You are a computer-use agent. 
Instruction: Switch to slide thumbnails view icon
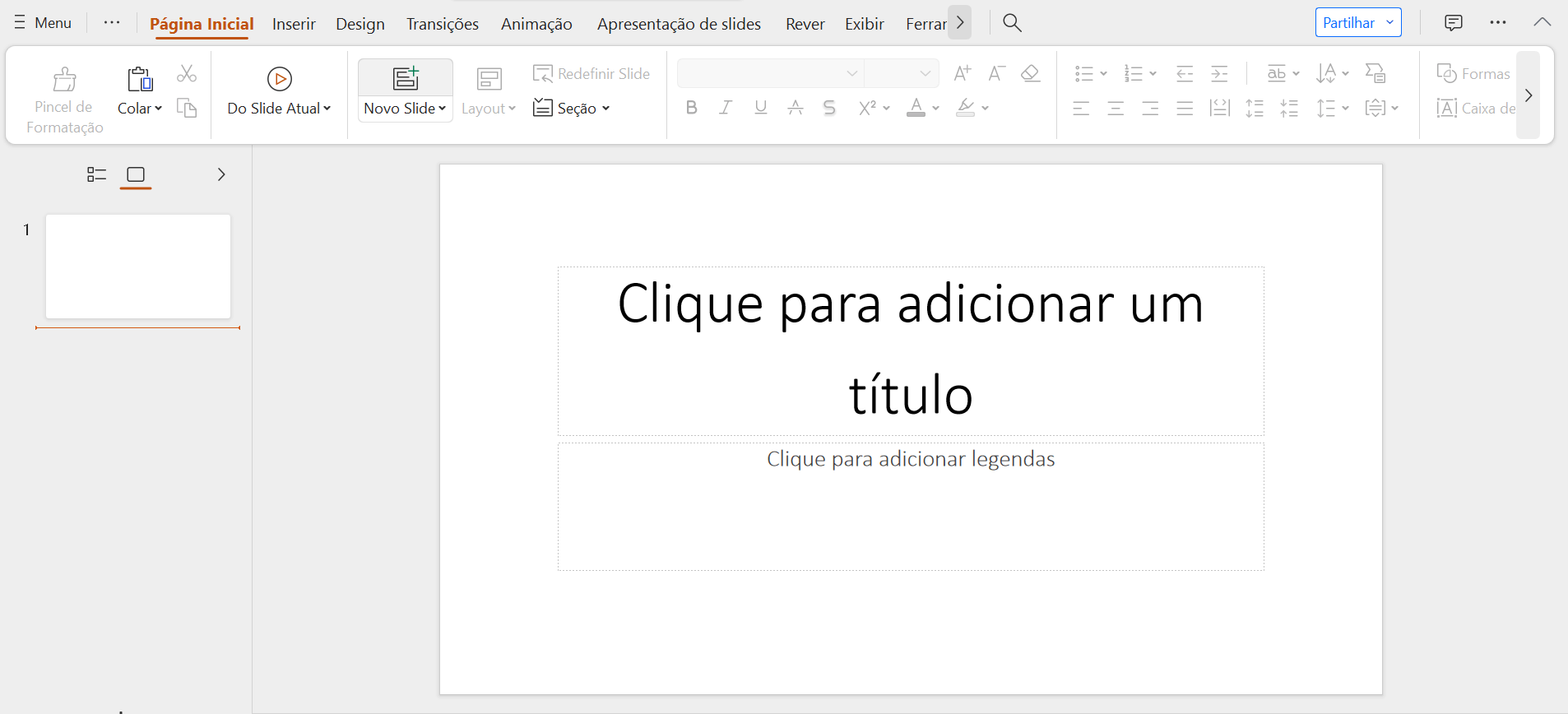coord(136,174)
